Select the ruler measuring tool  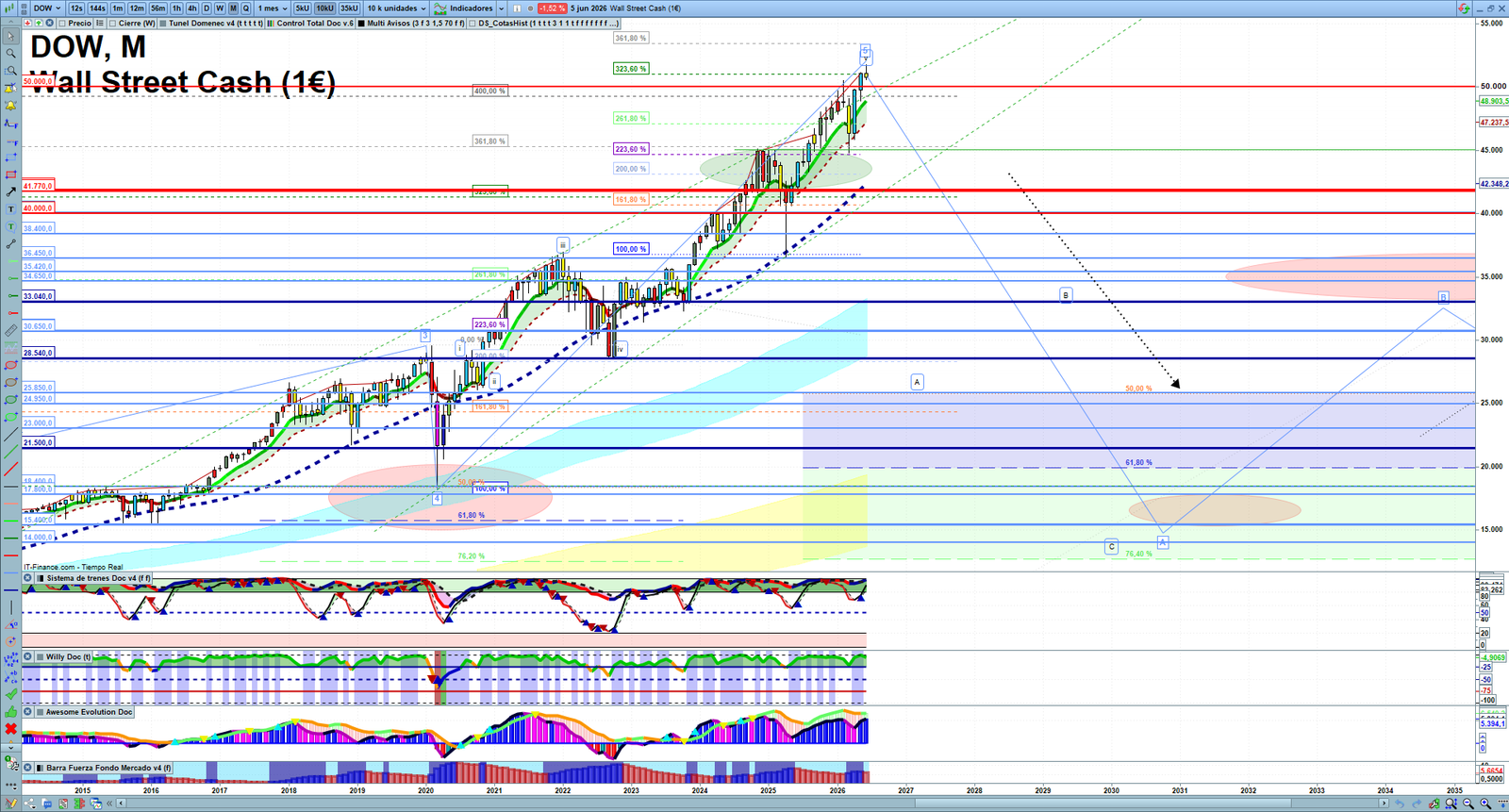(10, 331)
